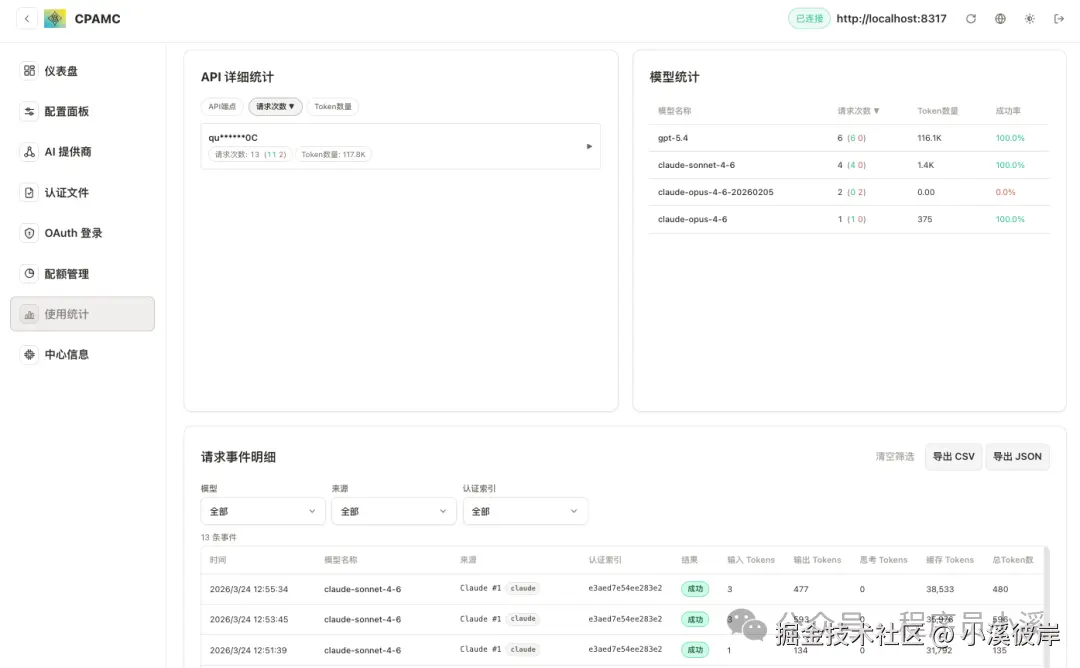This screenshot has height=668, width=1080.
Task: Click 清空筛选 to clear filters
Action: click(895, 457)
